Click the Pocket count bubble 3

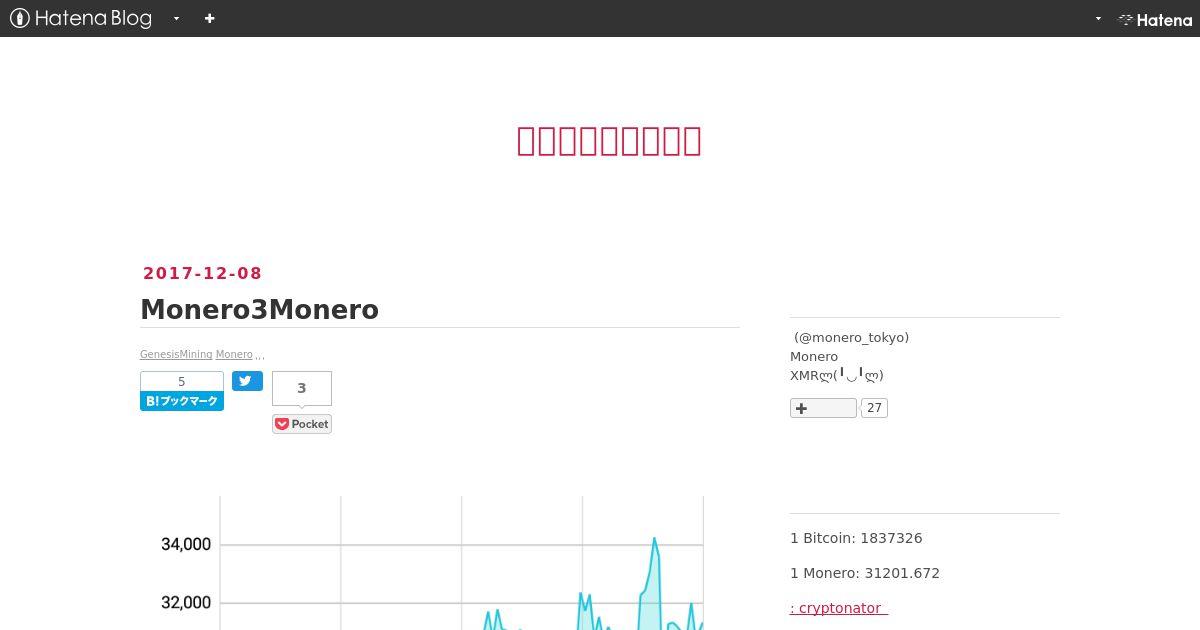301,389
